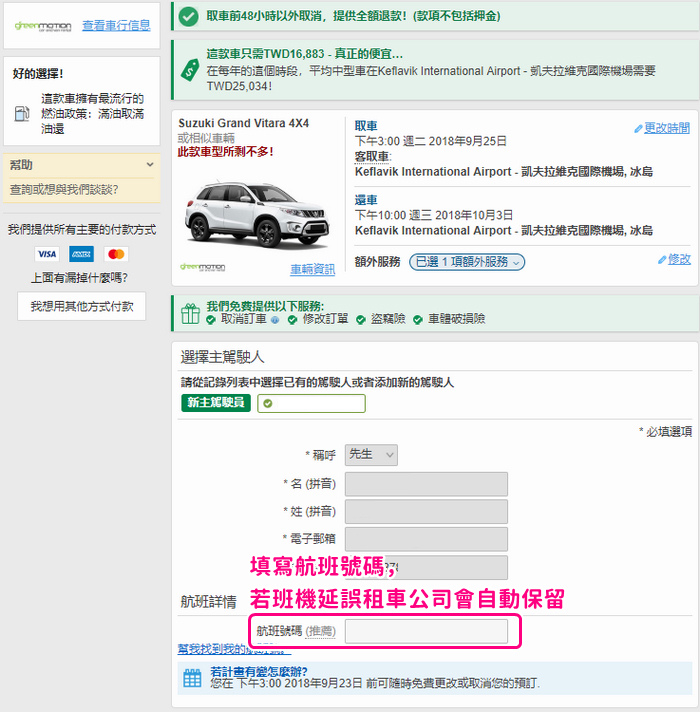Screen dimensions: 700x712
Task: Click the 姓 (拼音) input field
Action: 426,512
